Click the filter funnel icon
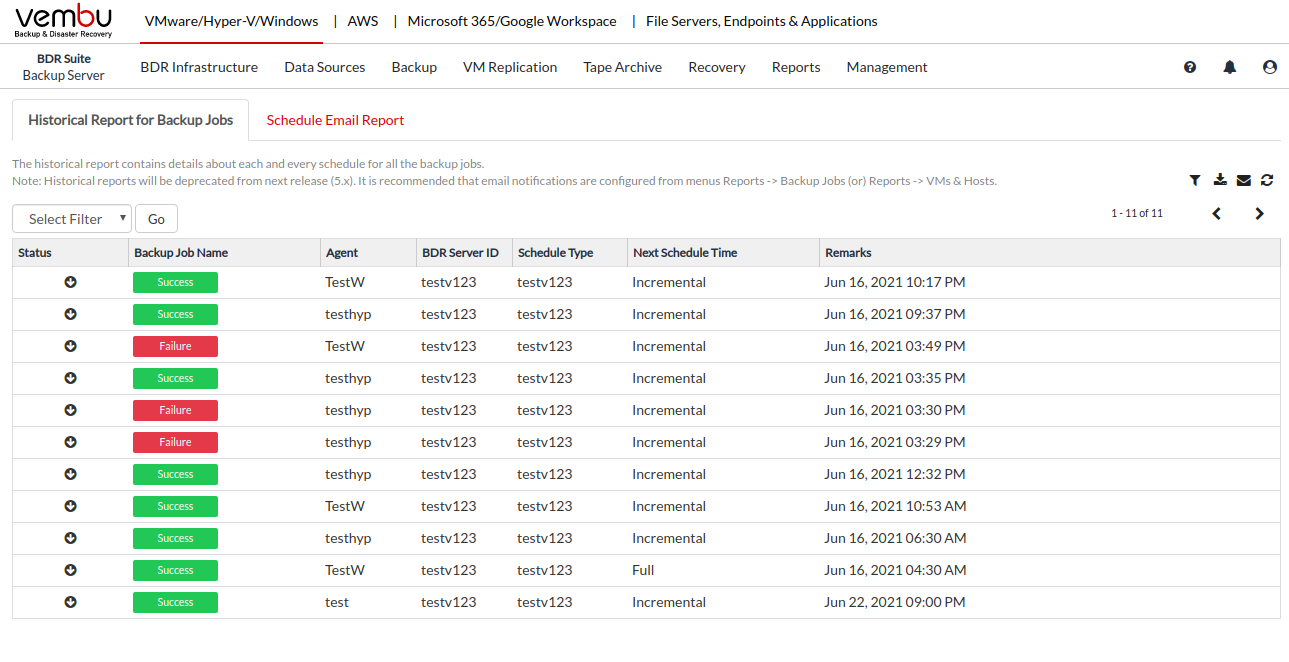 click(x=1195, y=180)
